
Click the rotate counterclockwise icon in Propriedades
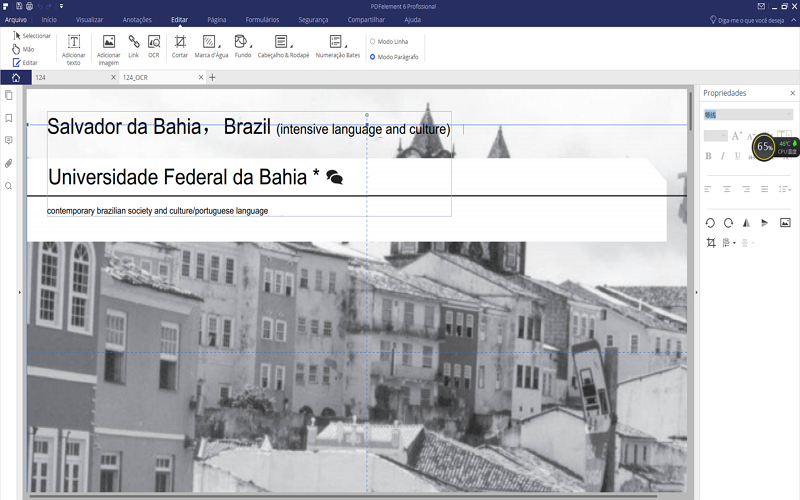click(x=710, y=222)
